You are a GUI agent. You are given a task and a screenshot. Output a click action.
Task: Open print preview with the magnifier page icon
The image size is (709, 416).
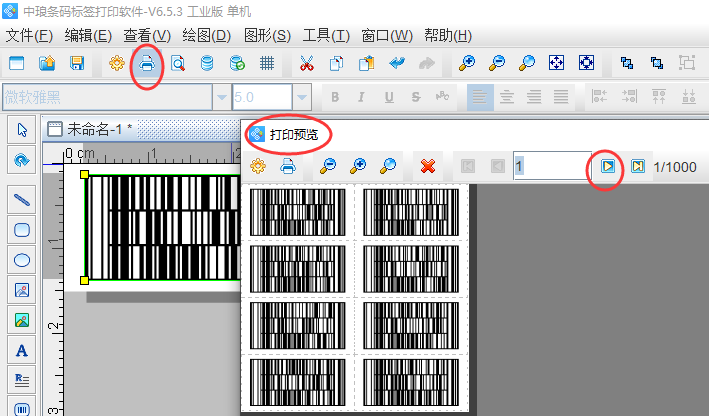pyautogui.click(x=177, y=63)
